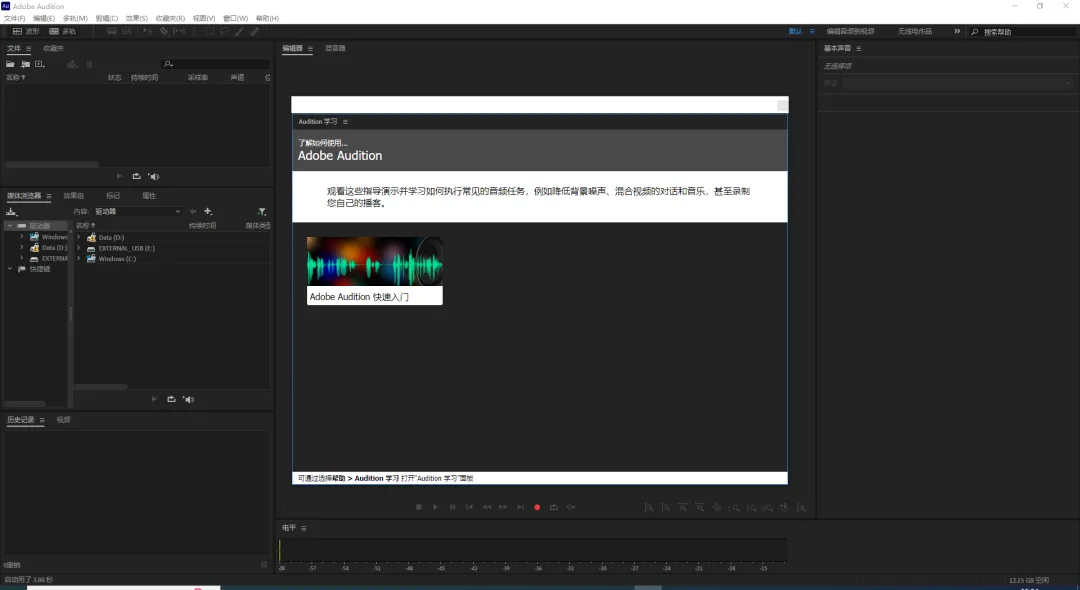Click the transport Pause button
Image resolution: width=1080 pixels, height=590 pixels.
(x=453, y=507)
